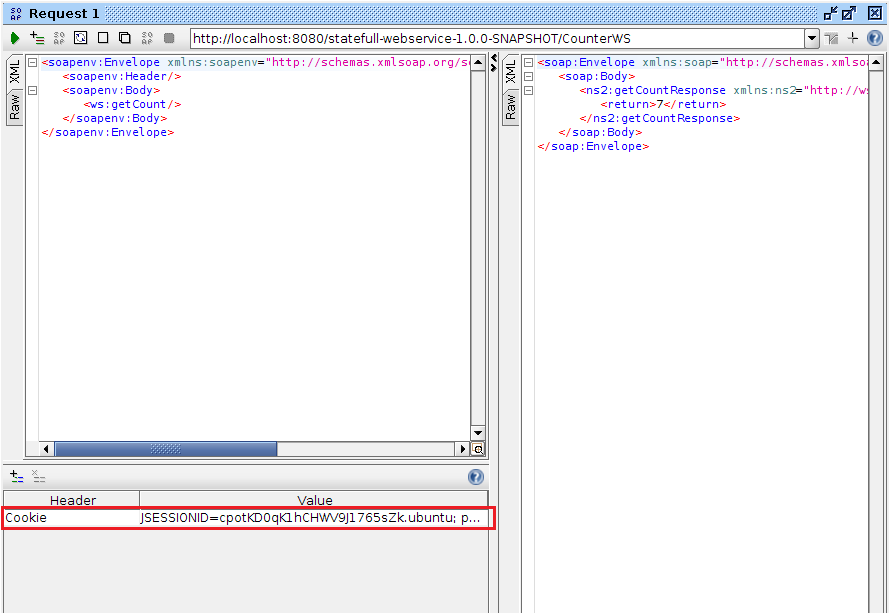
Task: Click the clone request icon in toolbar
Action: coord(125,38)
